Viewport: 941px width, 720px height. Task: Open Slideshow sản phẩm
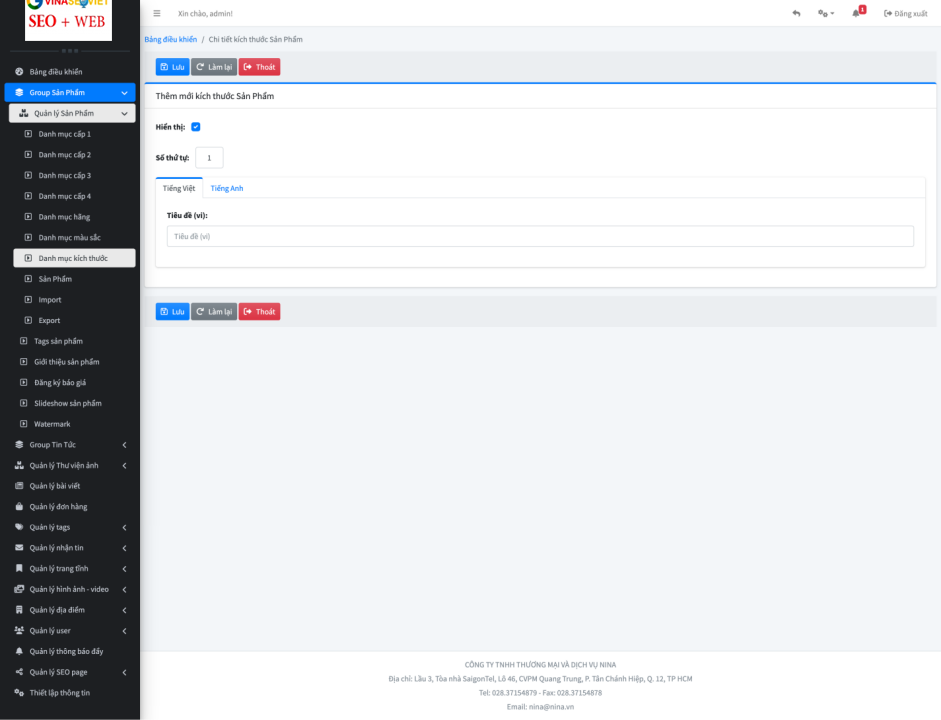[x=72, y=403]
